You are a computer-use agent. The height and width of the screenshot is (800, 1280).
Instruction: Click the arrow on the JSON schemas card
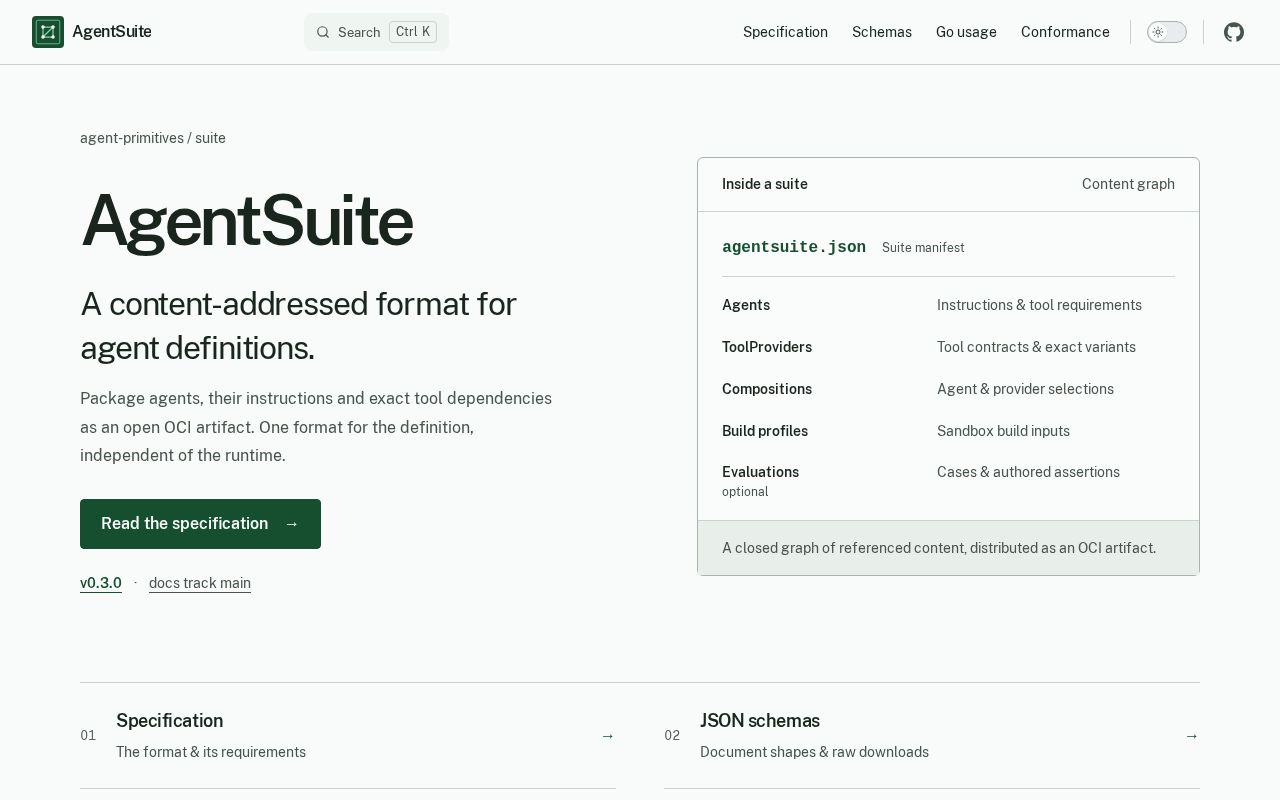click(1191, 736)
